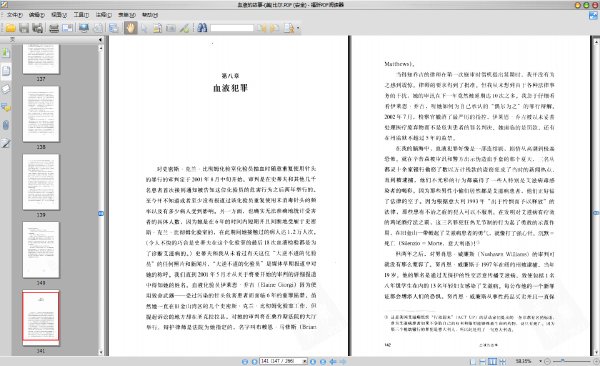600x366 pixels.
Task: Print the document with the printer icon
Action: point(54,28)
